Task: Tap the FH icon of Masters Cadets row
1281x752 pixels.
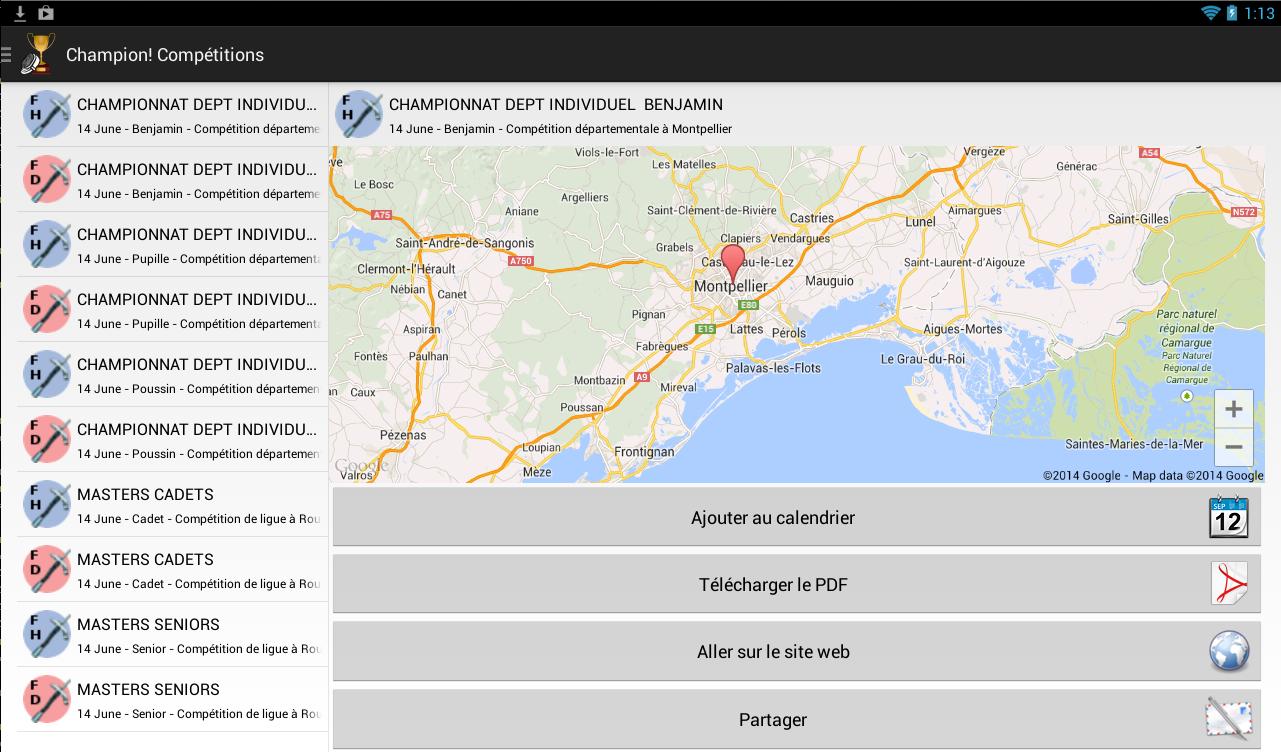Action: 47,504
